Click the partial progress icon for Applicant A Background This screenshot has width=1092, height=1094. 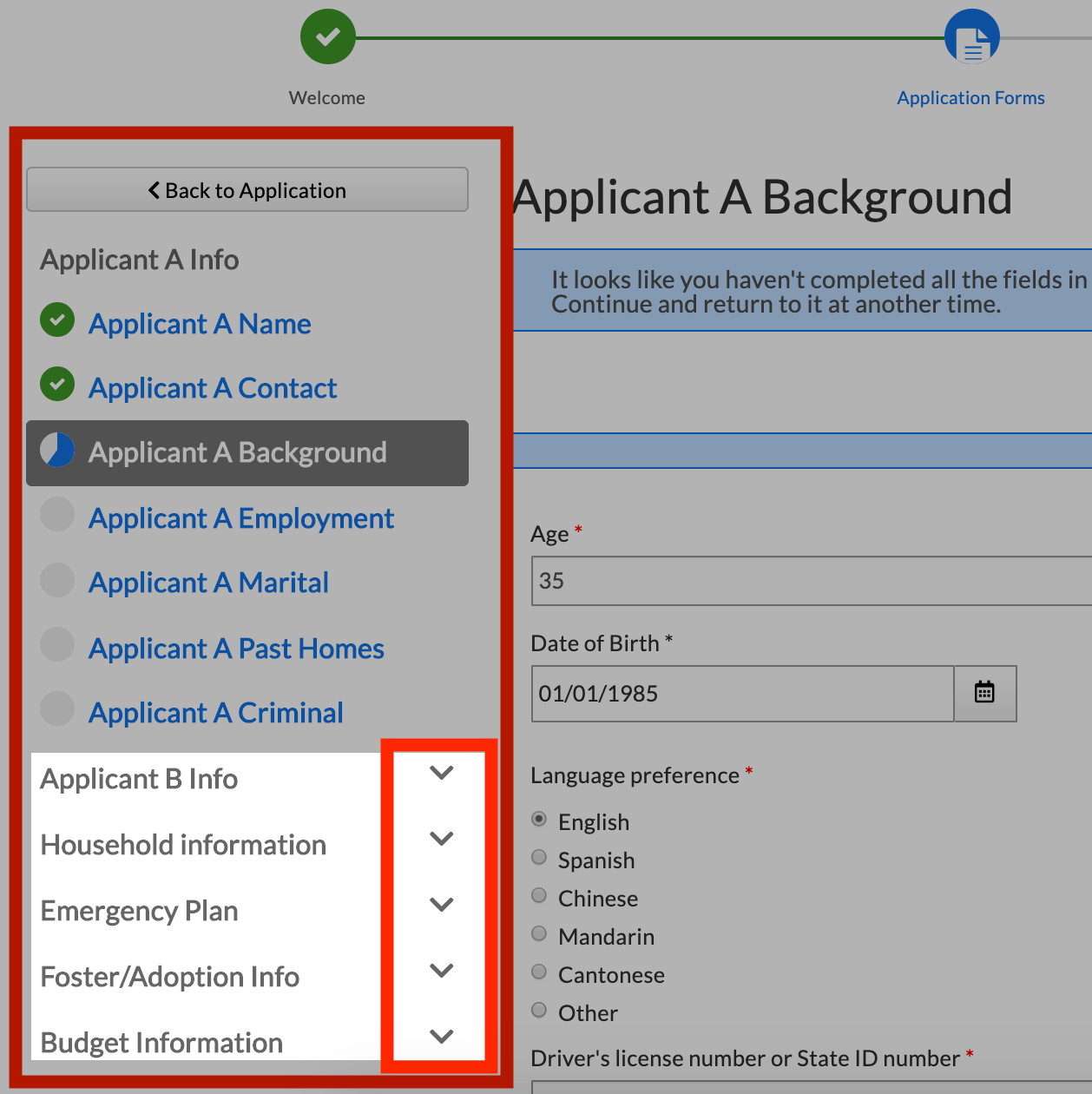coord(57,450)
